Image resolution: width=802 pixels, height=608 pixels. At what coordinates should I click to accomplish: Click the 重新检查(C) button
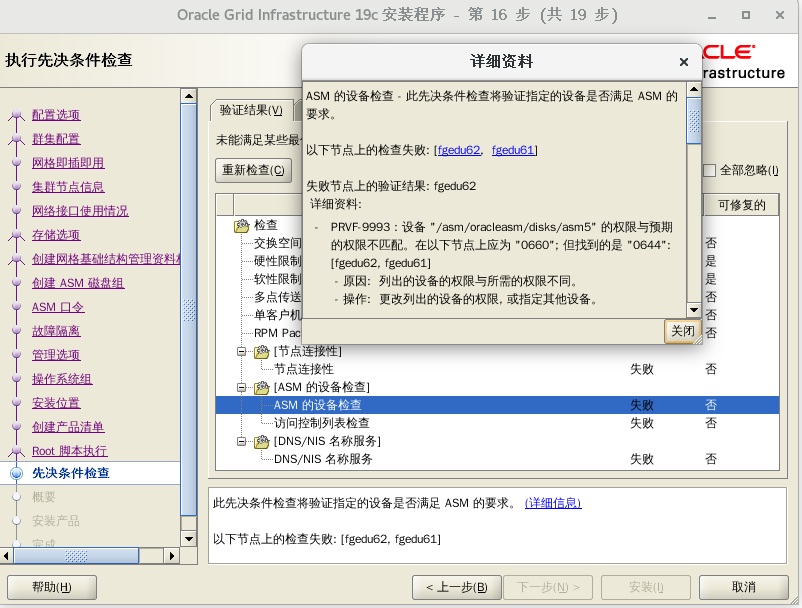pyautogui.click(x=253, y=170)
